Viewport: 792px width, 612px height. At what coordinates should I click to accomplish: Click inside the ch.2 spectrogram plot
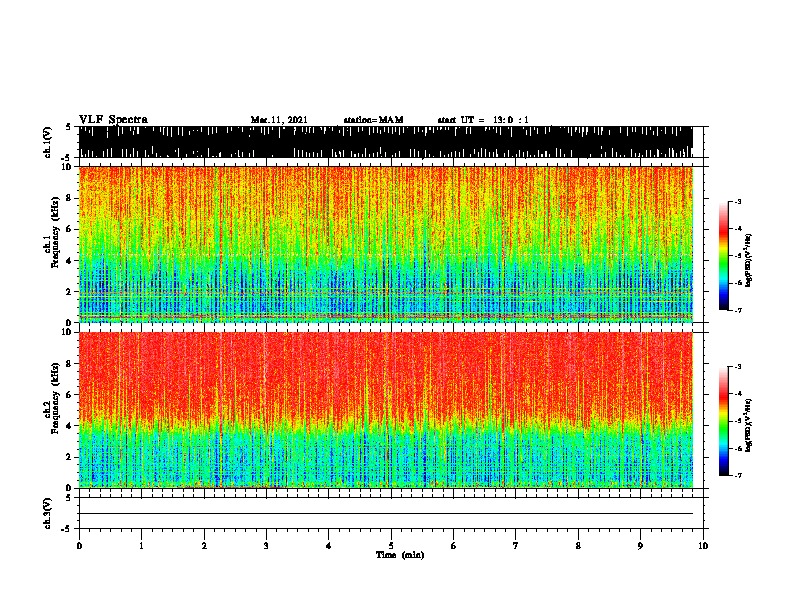pos(386,410)
